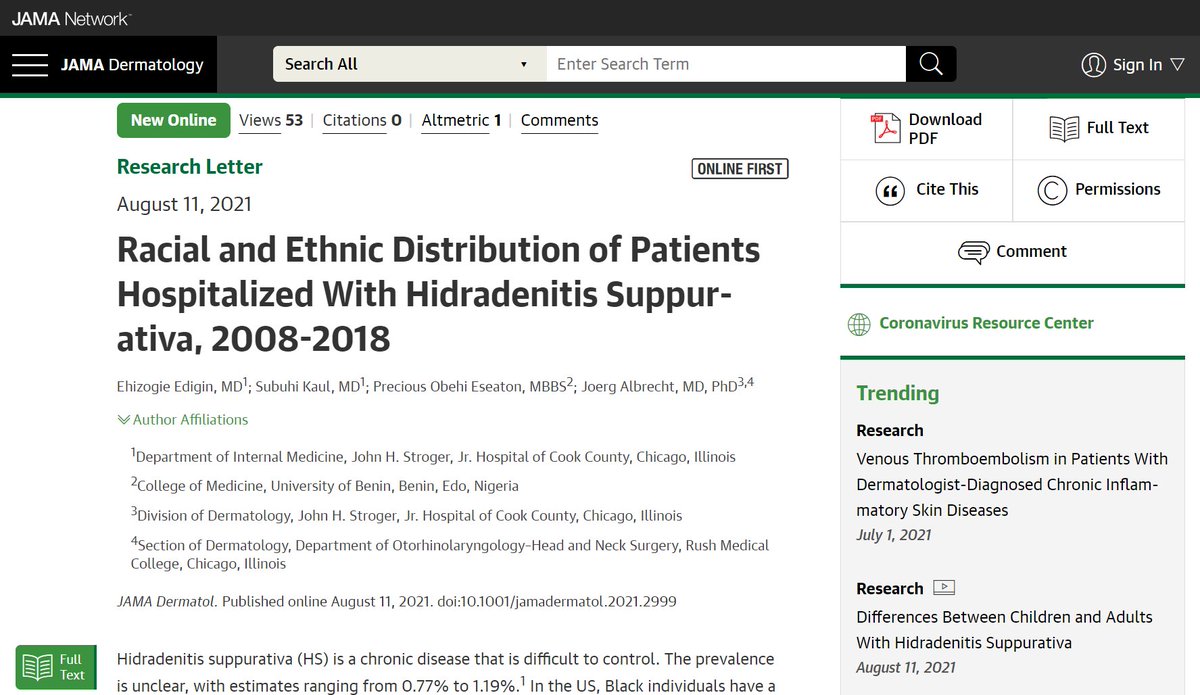Click the Online First badge
Screen dimensions: 1200x695
pyautogui.click(x=740, y=169)
